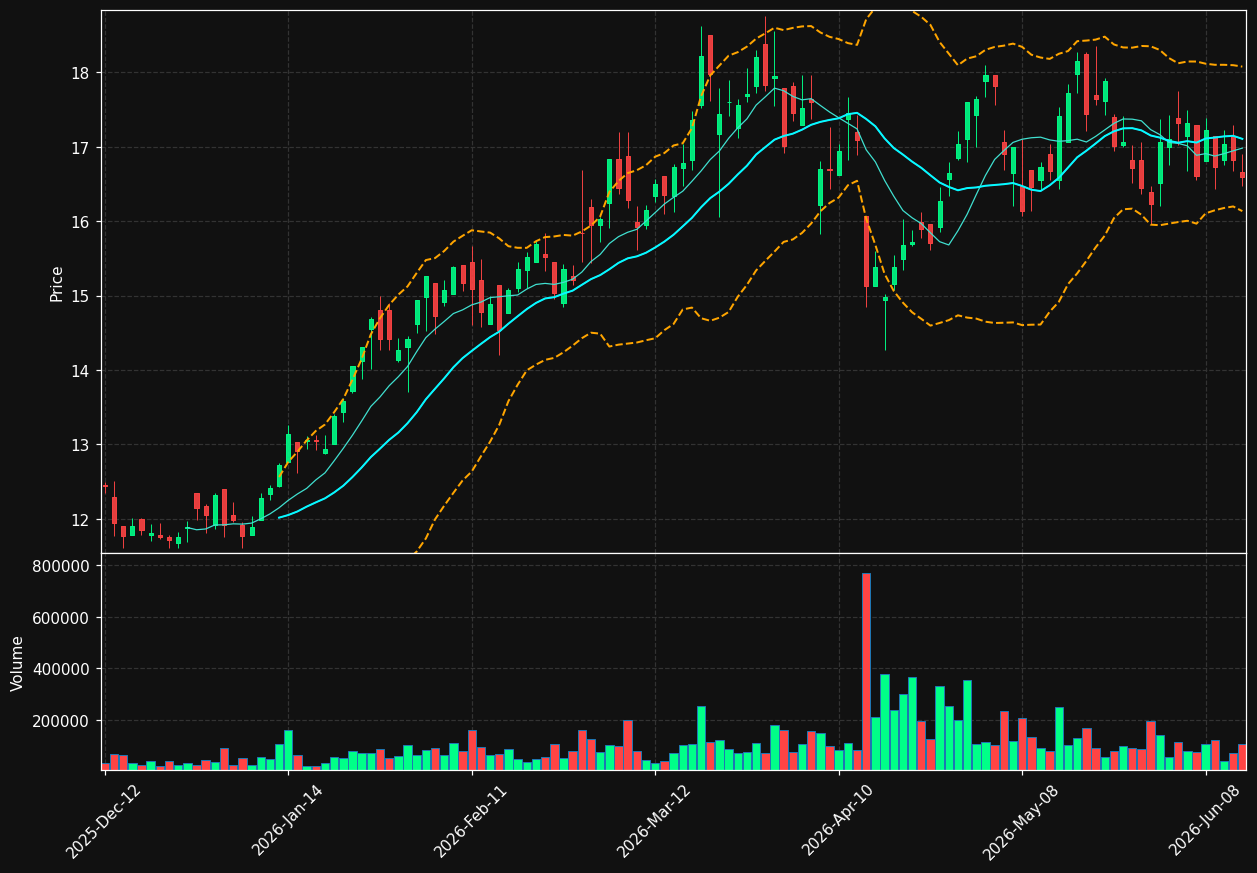
Task: Click the 200000 volume tick label
Action: 62,721
